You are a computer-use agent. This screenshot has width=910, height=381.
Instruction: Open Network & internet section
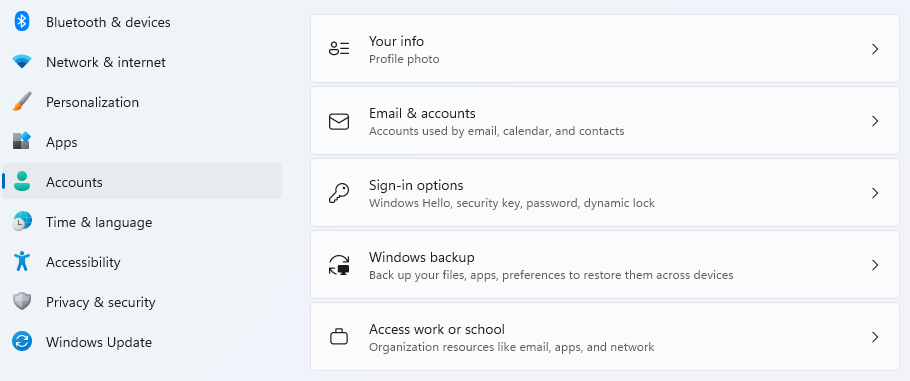(142, 62)
